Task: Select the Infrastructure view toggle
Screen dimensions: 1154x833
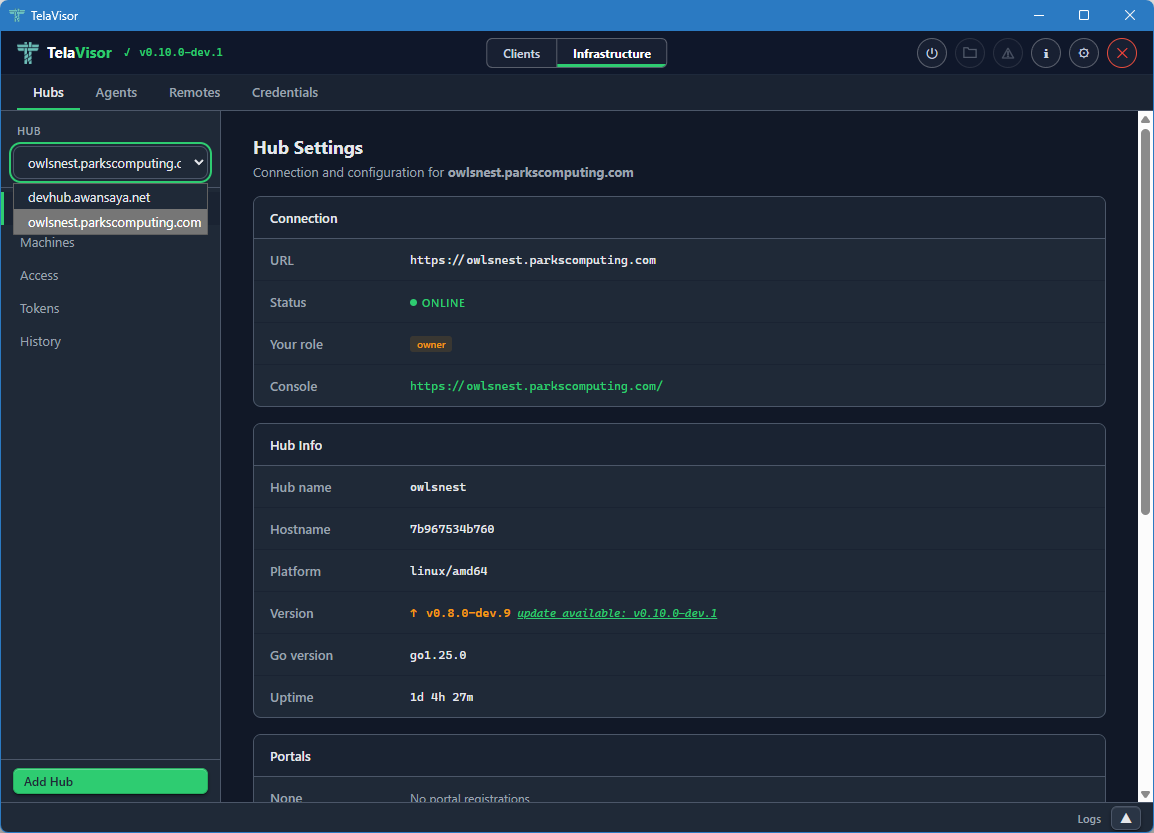Action: coord(611,53)
